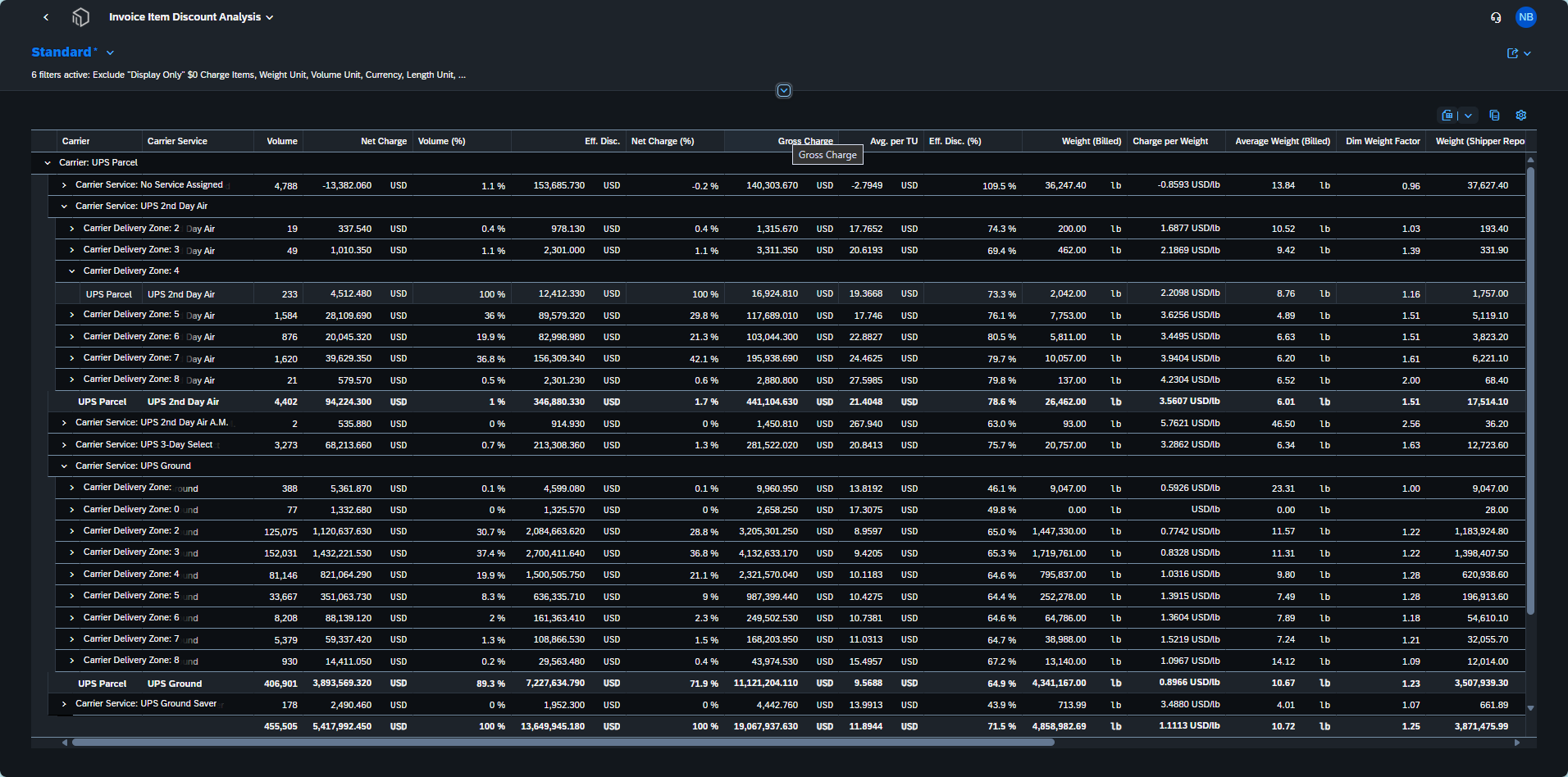Select the grand total volume 455,505
The width and height of the screenshot is (1568, 777).
coord(279,726)
